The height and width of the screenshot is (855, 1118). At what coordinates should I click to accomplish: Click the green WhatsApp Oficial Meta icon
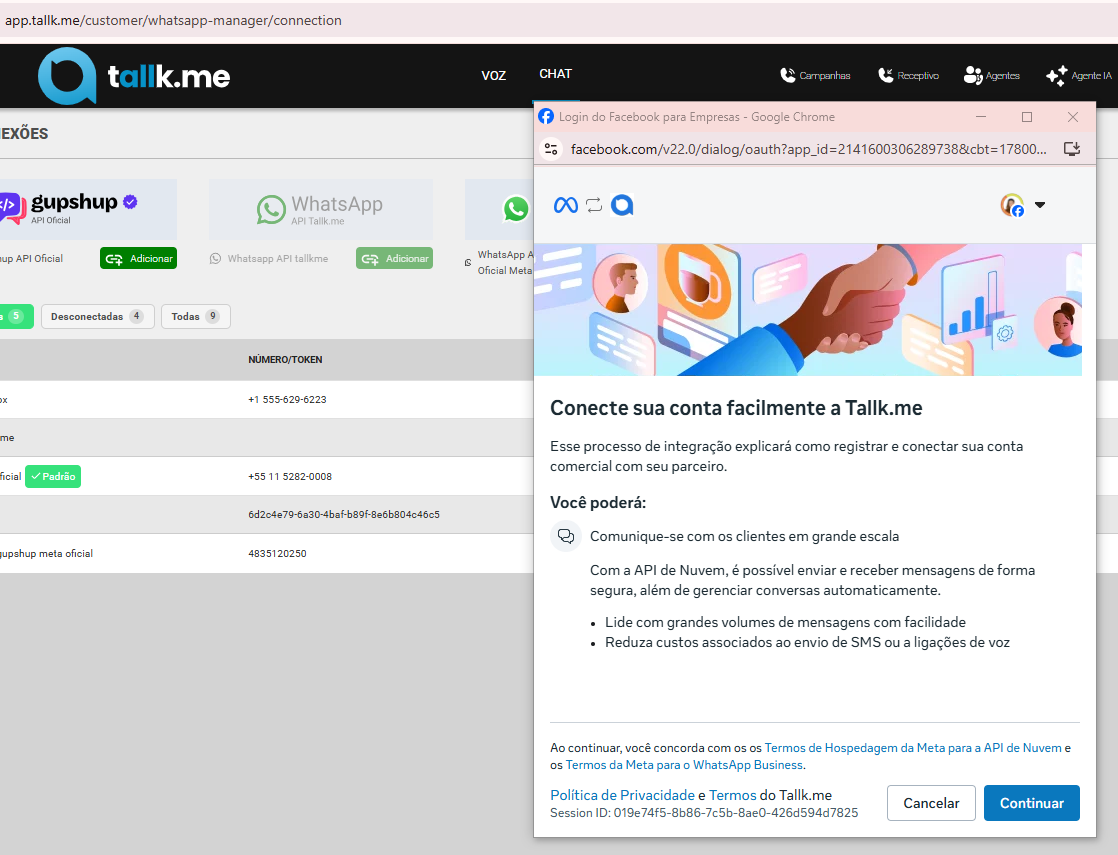[516, 209]
